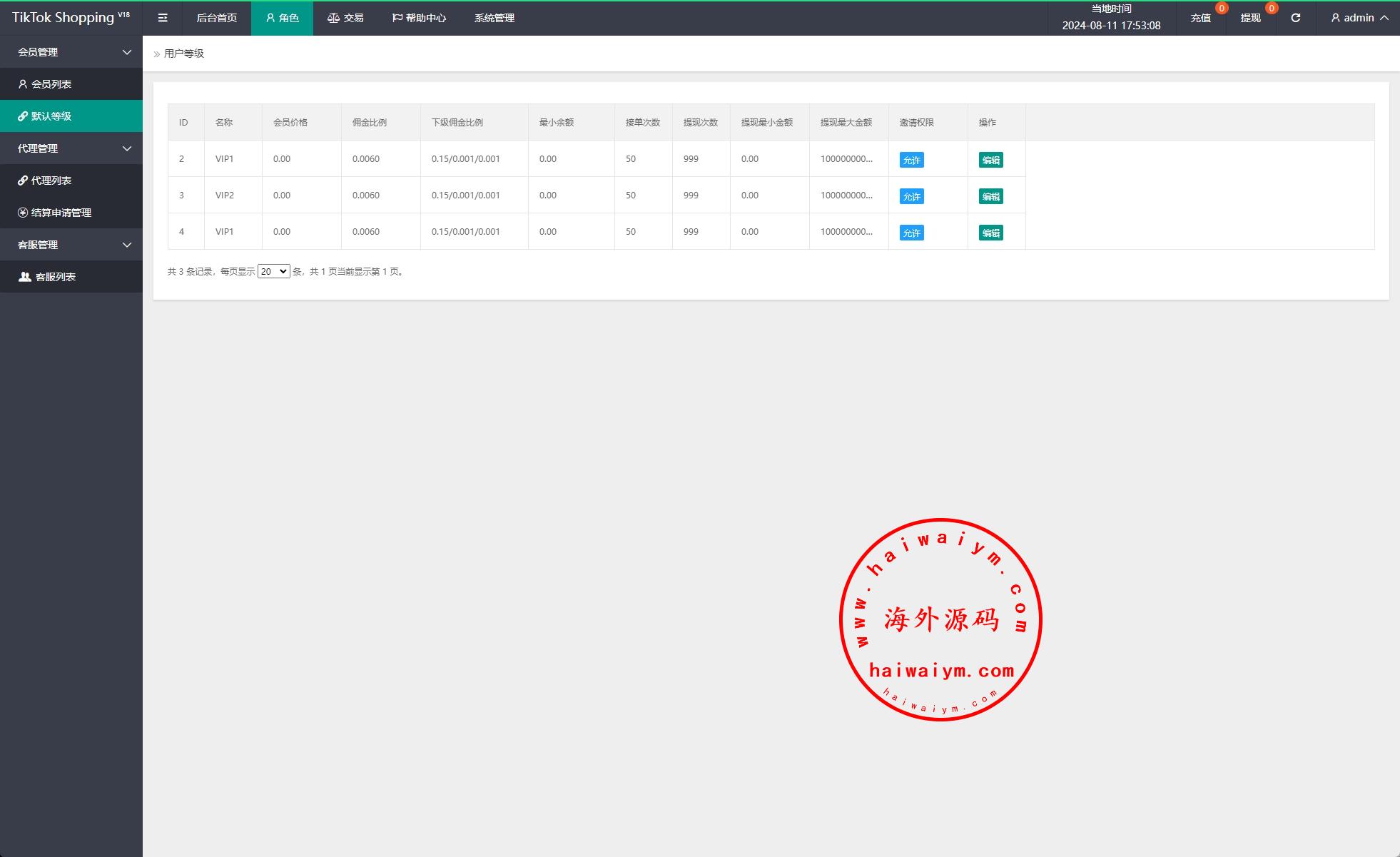Open 代理列表 in the sidebar

(45, 181)
